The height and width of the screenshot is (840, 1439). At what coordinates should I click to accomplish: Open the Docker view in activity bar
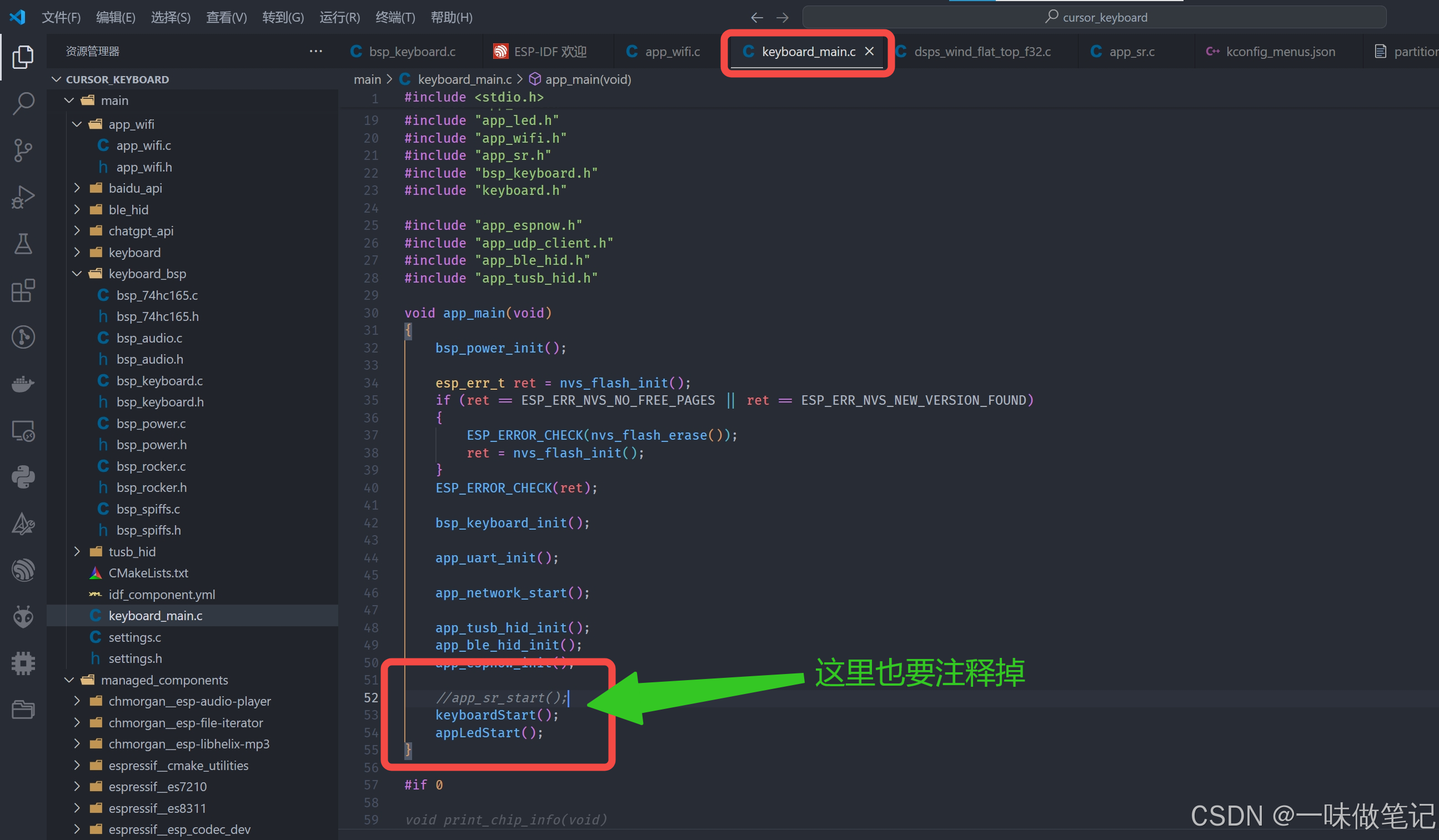[23, 384]
